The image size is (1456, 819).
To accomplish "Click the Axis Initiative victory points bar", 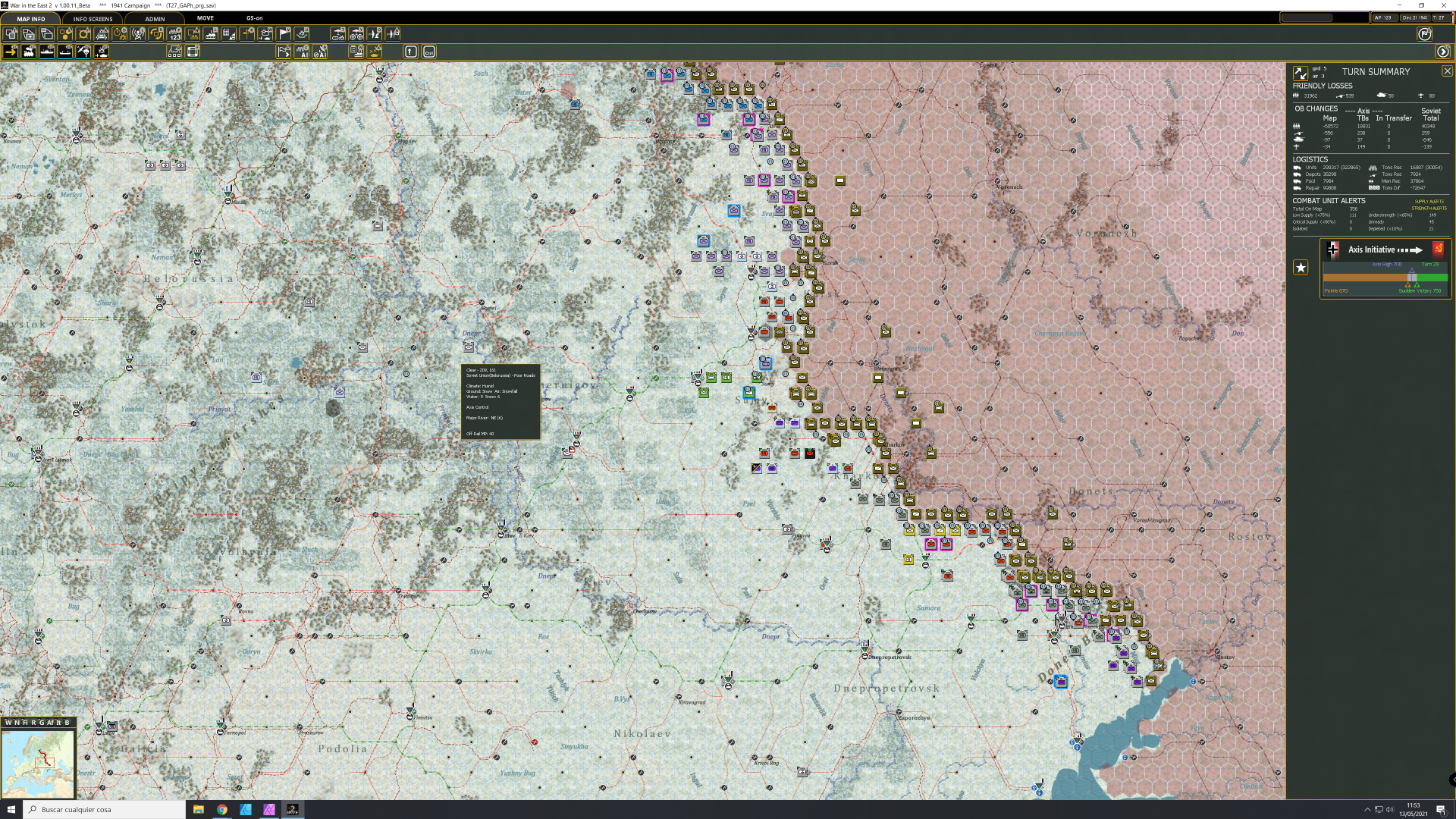I will click(x=1385, y=278).
